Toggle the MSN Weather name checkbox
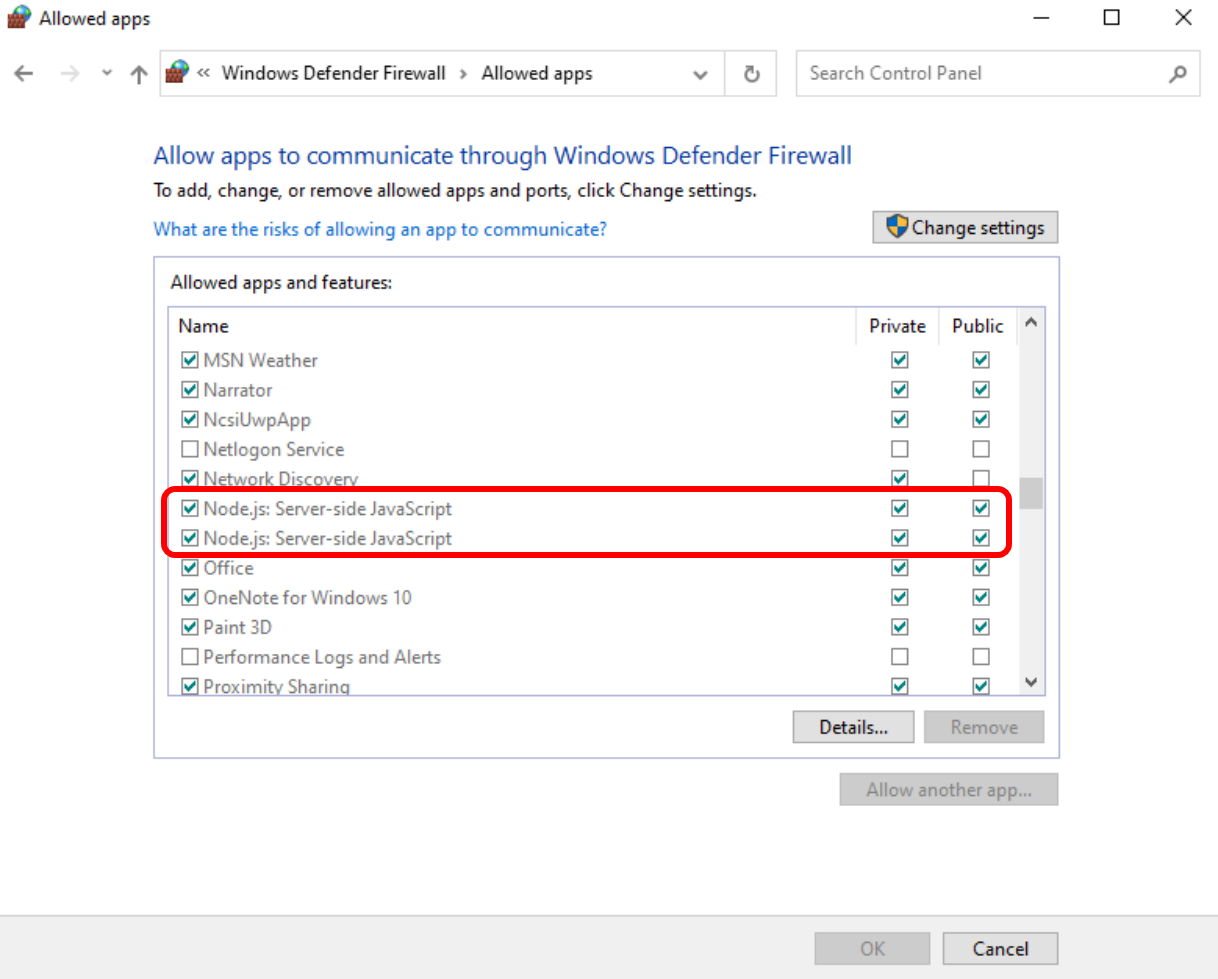This screenshot has height=979, width=1218. [189, 360]
